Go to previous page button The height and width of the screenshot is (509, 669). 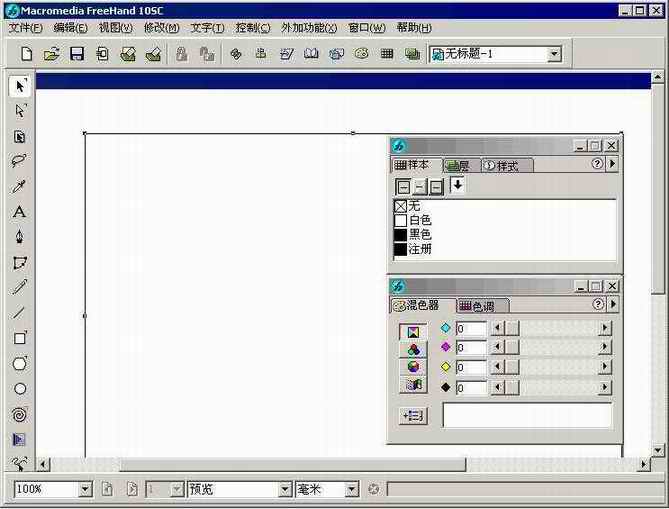[x=107, y=489]
